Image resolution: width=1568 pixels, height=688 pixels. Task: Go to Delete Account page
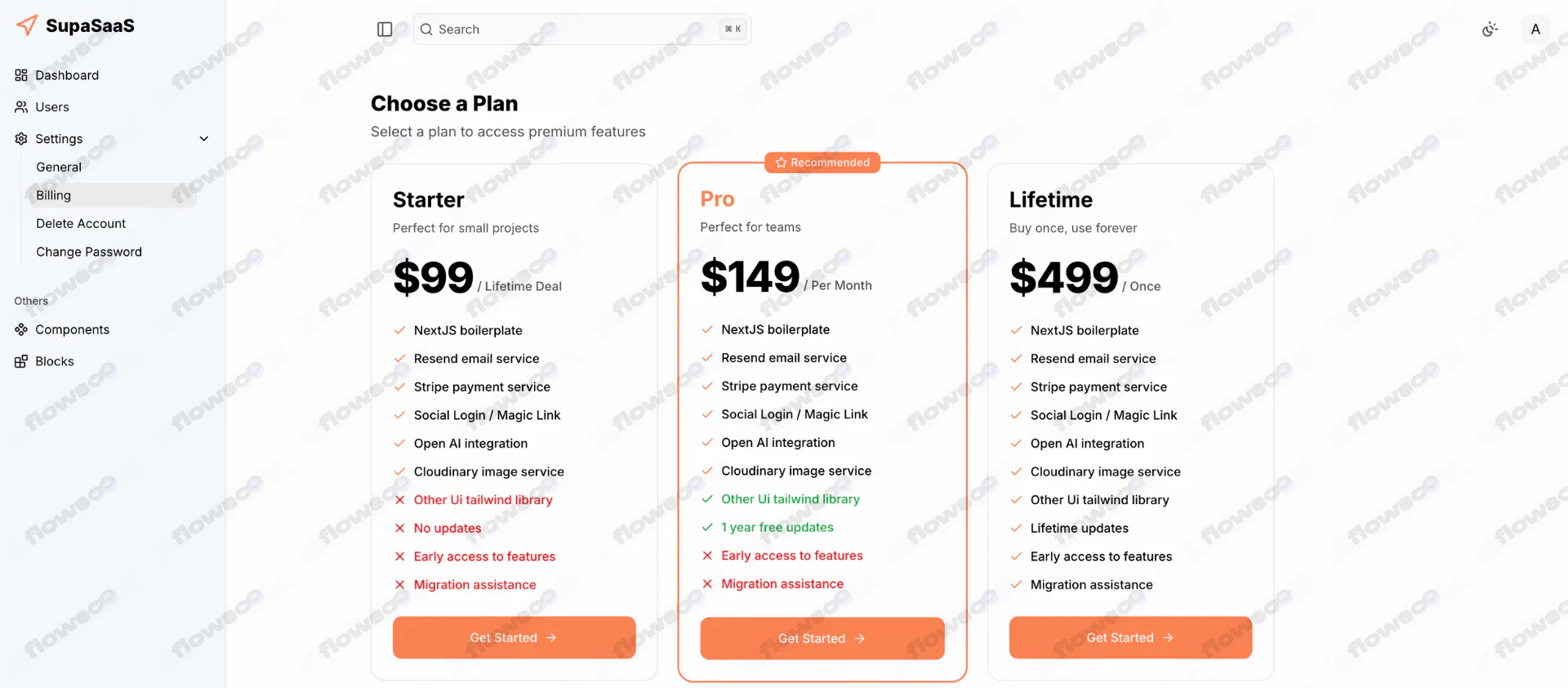(x=81, y=224)
